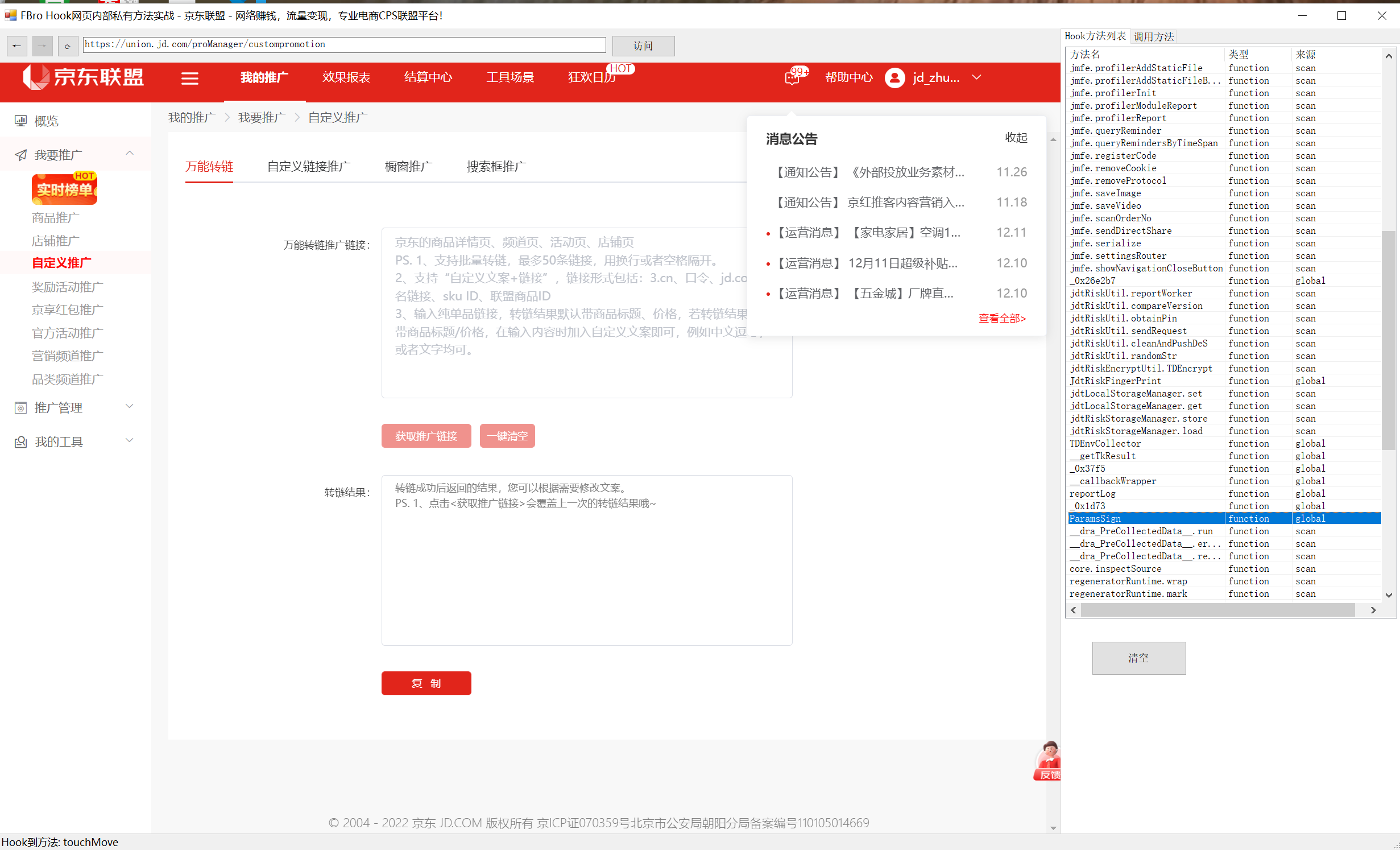Open 京享红包推广 in sidebar
Screen dimensions: 1400x850
click(x=68, y=310)
